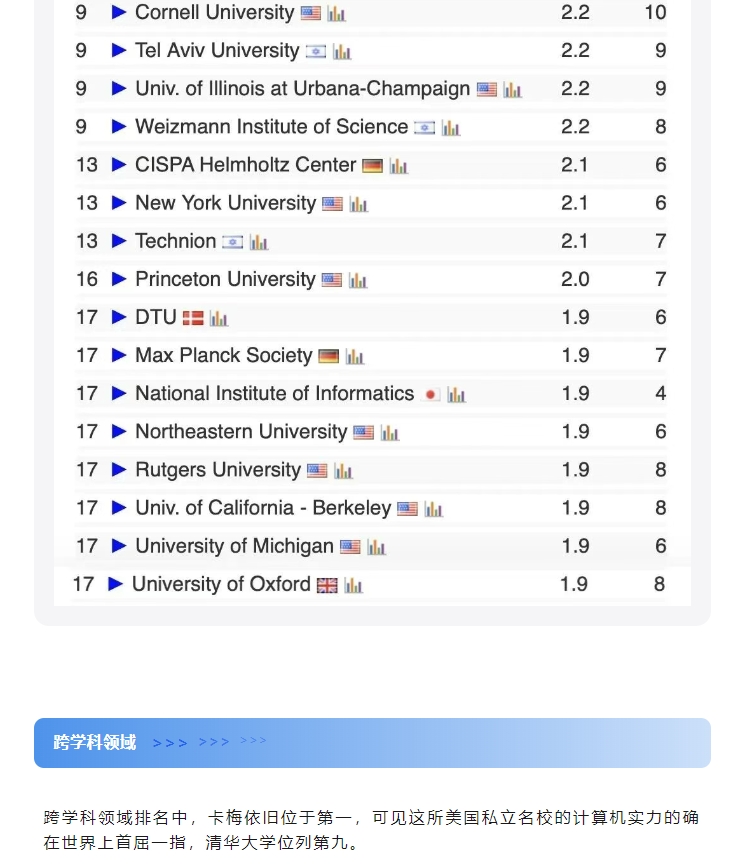Open chart icon for CISPA Helmholtz Center

pos(399,166)
